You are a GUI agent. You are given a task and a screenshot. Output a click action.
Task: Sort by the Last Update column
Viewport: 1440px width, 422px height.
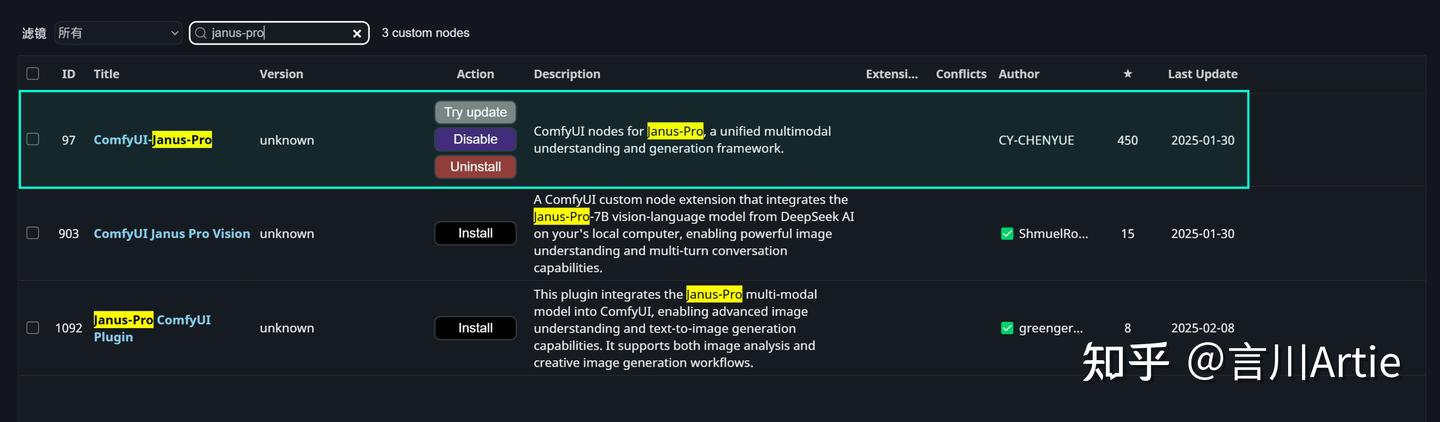(x=1202, y=74)
